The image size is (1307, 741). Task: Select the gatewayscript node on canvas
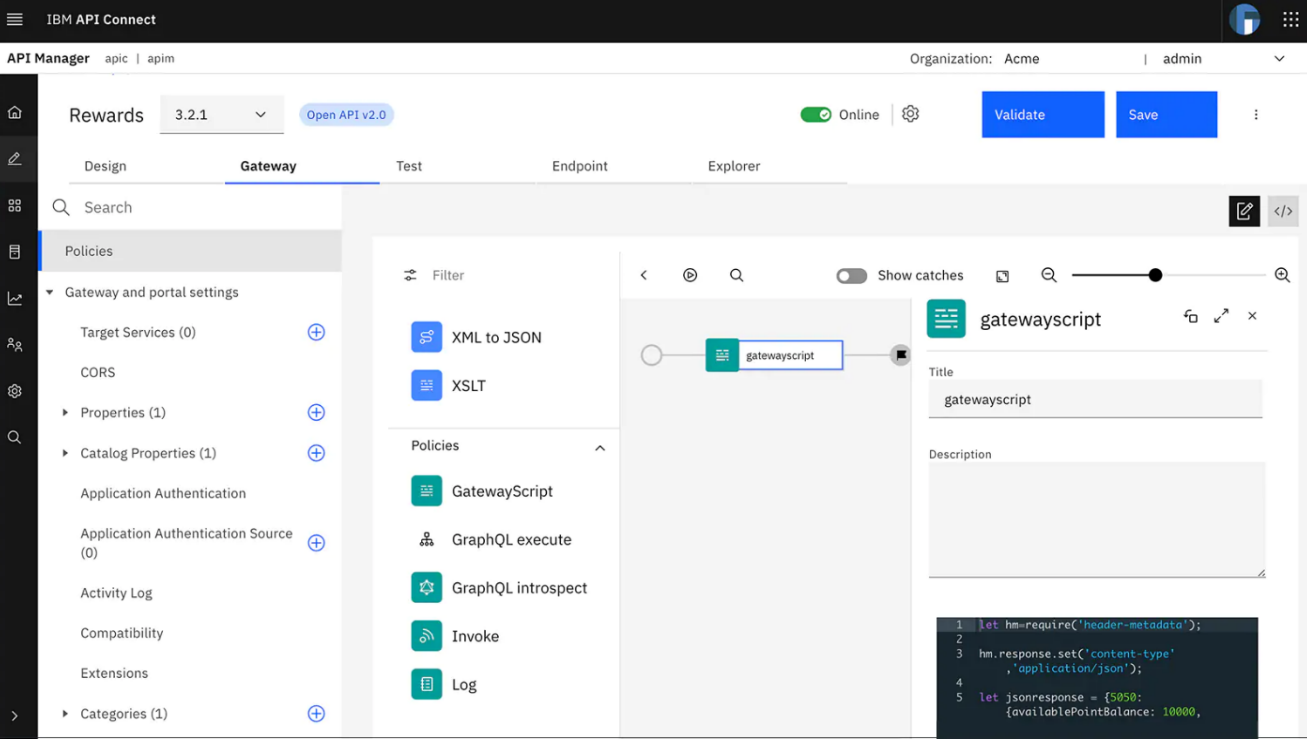774,355
